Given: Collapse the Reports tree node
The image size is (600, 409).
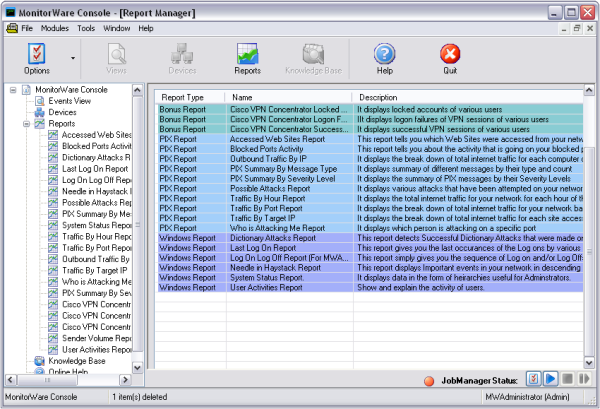Looking at the screenshot, I should coord(26,124).
